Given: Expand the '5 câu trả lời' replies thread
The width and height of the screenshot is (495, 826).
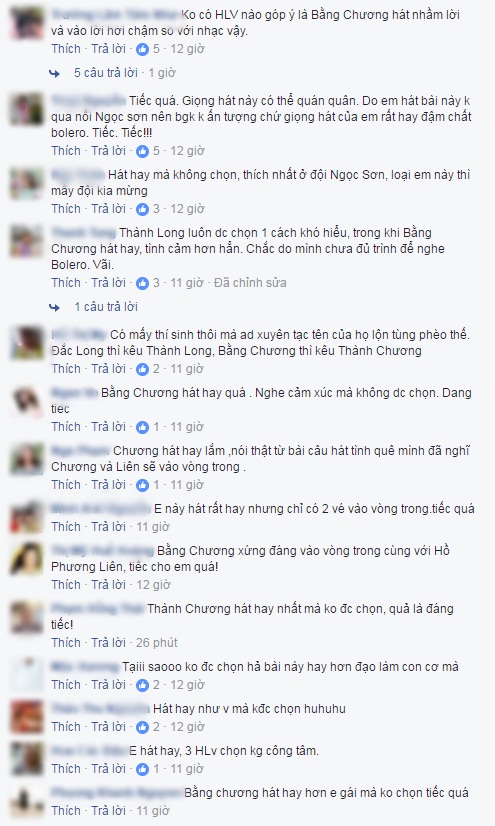Looking at the screenshot, I should (106, 73).
